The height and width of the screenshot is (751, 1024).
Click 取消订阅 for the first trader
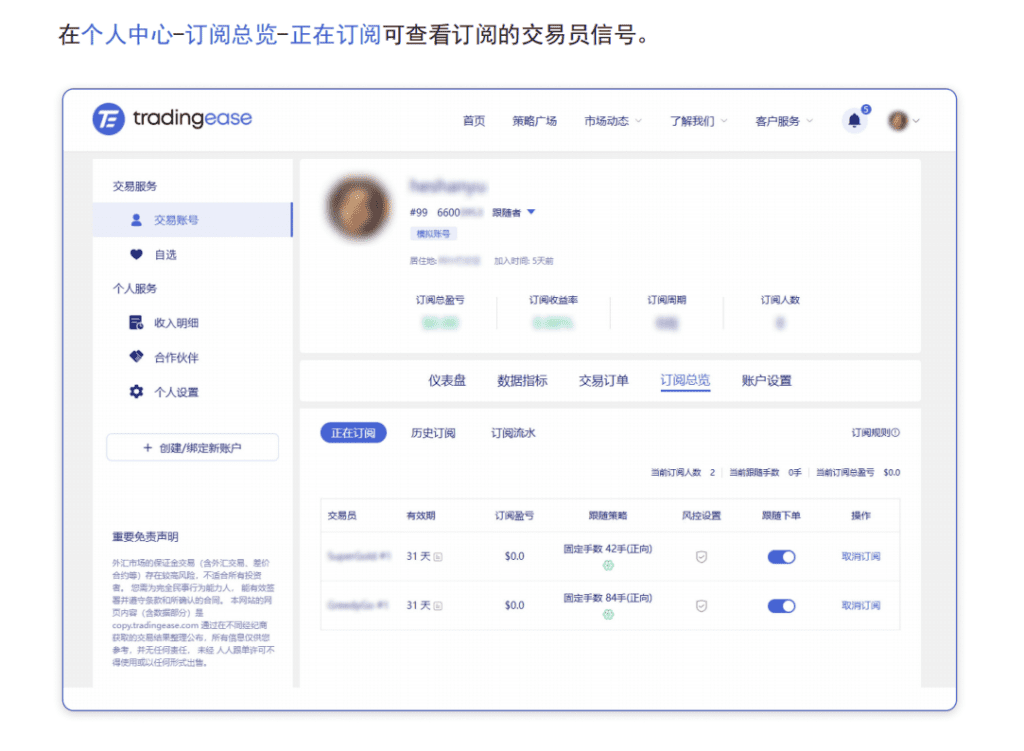click(860, 557)
